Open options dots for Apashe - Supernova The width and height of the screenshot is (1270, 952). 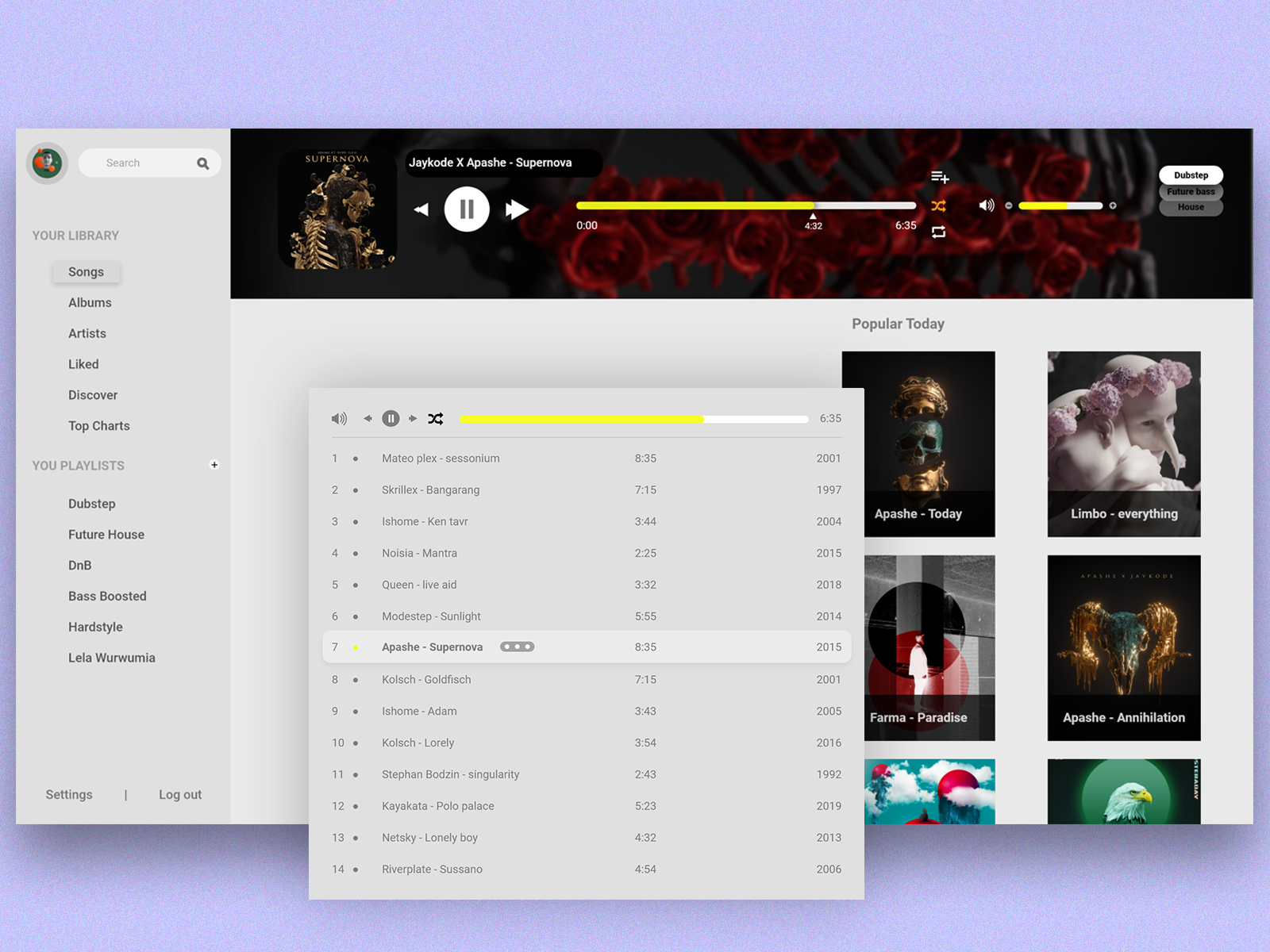pos(517,647)
